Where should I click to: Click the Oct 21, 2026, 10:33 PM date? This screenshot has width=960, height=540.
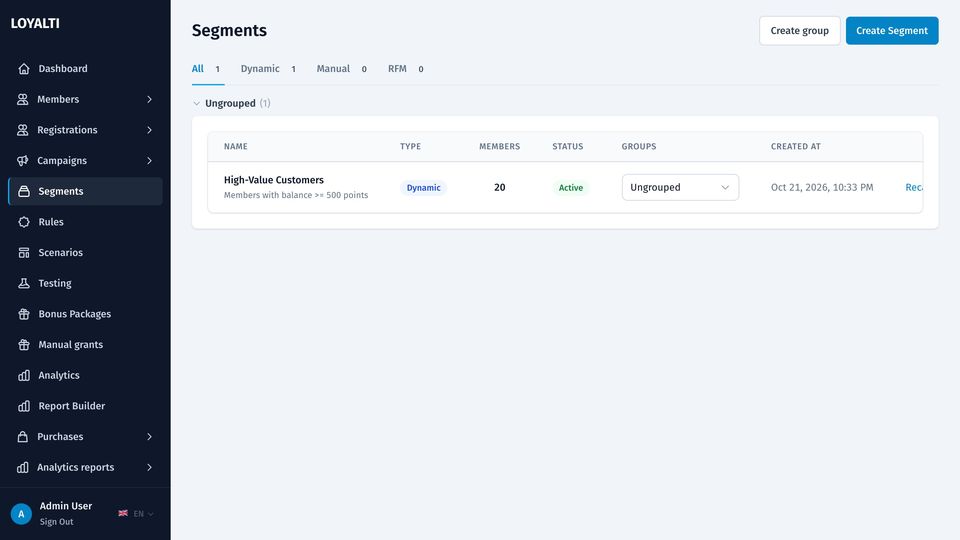[x=822, y=187]
